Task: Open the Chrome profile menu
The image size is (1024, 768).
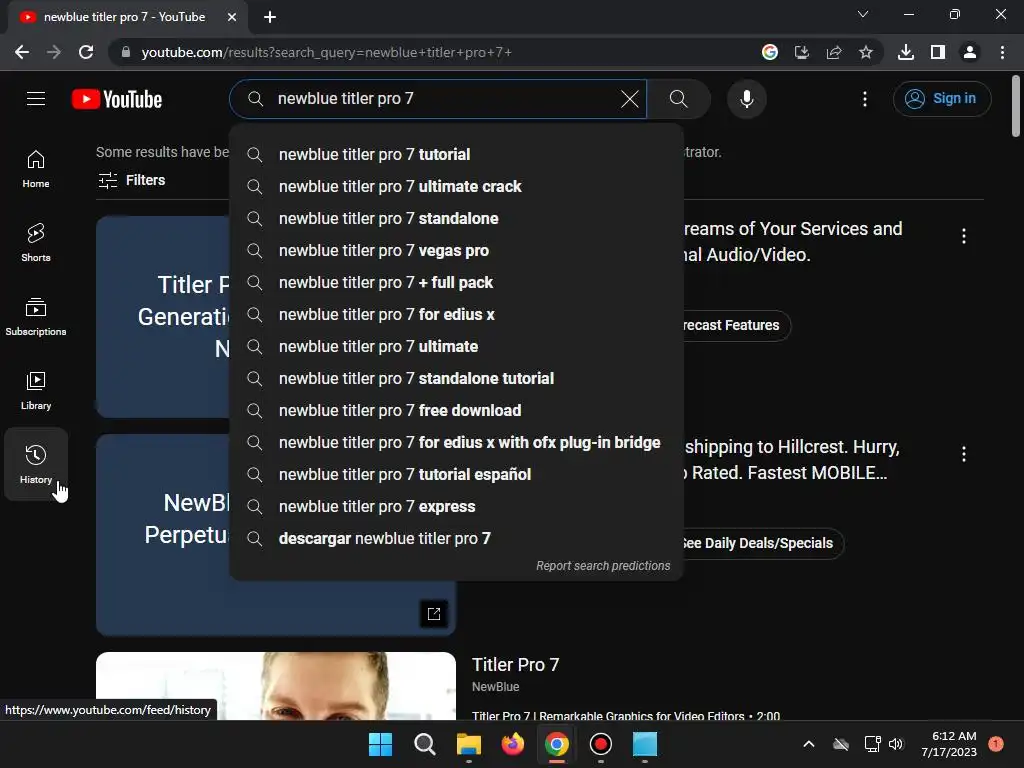Action: pyautogui.click(x=970, y=52)
